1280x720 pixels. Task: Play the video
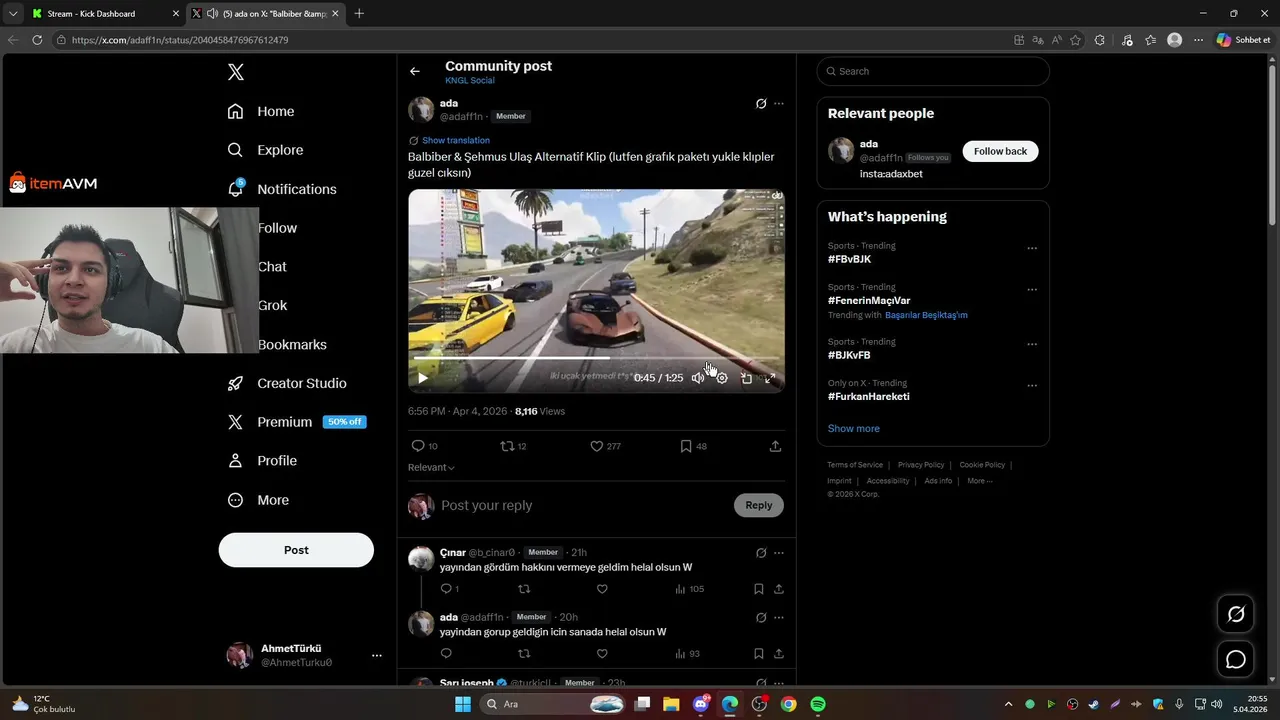[x=423, y=378]
